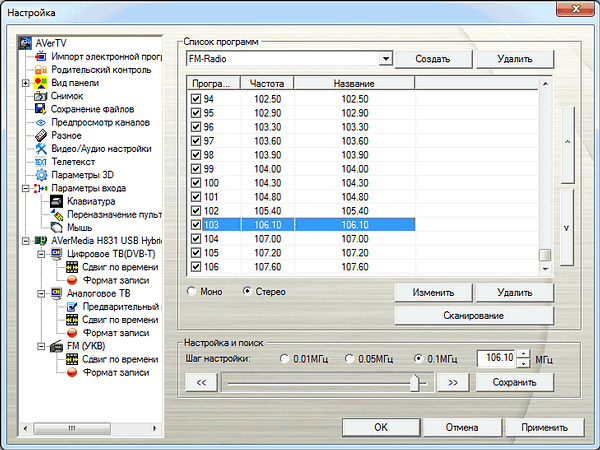Select Сдвиг по времени under FM (УКВ)
Screen dimensions: 600x450
(x=120, y=359)
